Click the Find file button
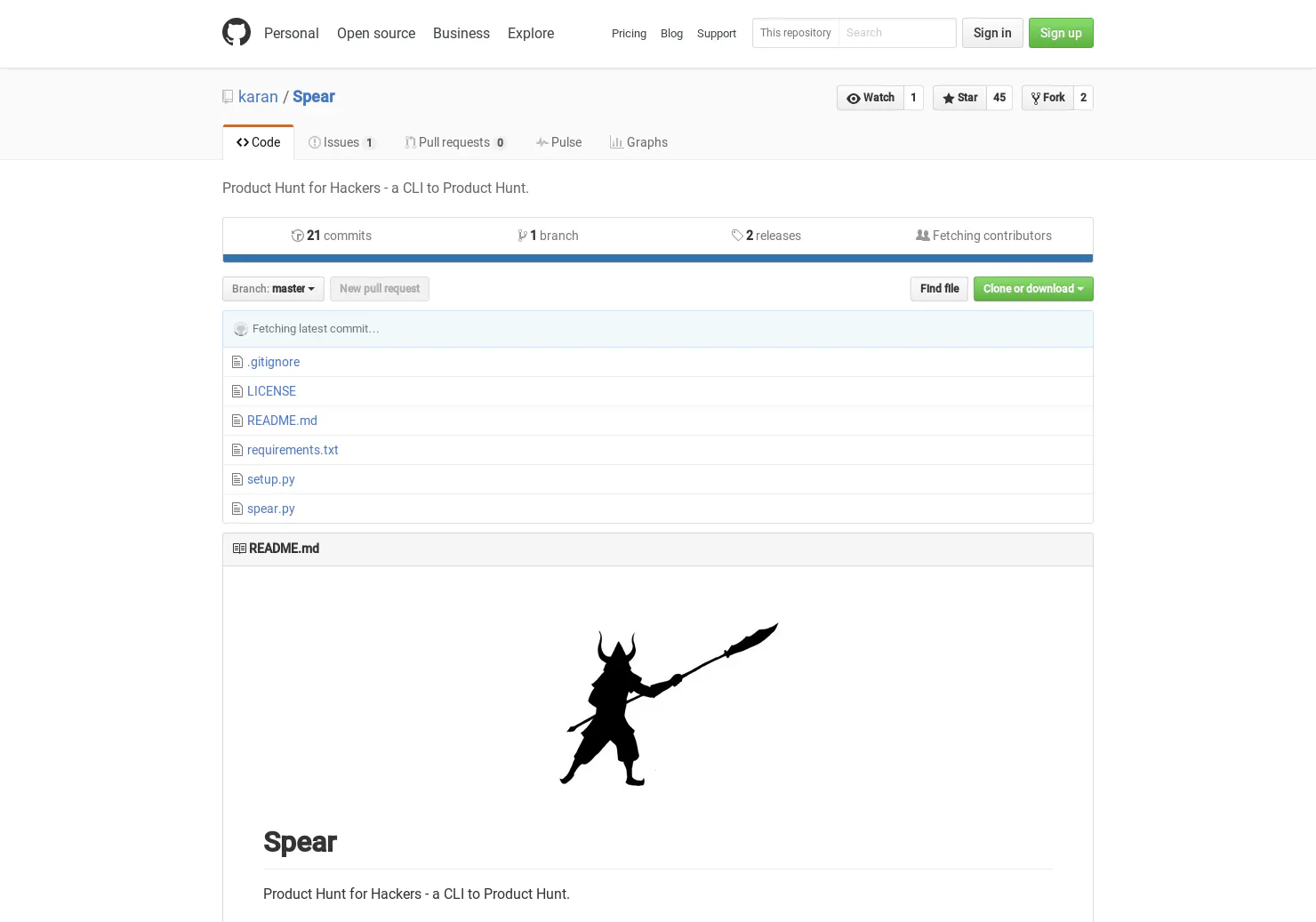 939,289
